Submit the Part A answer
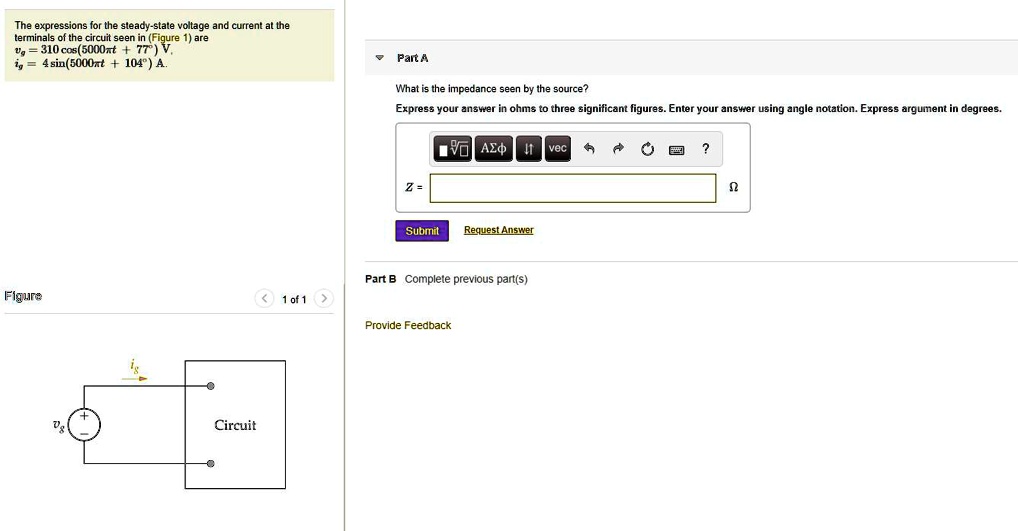Screen dimensions: 1018x531 pos(422,230)
